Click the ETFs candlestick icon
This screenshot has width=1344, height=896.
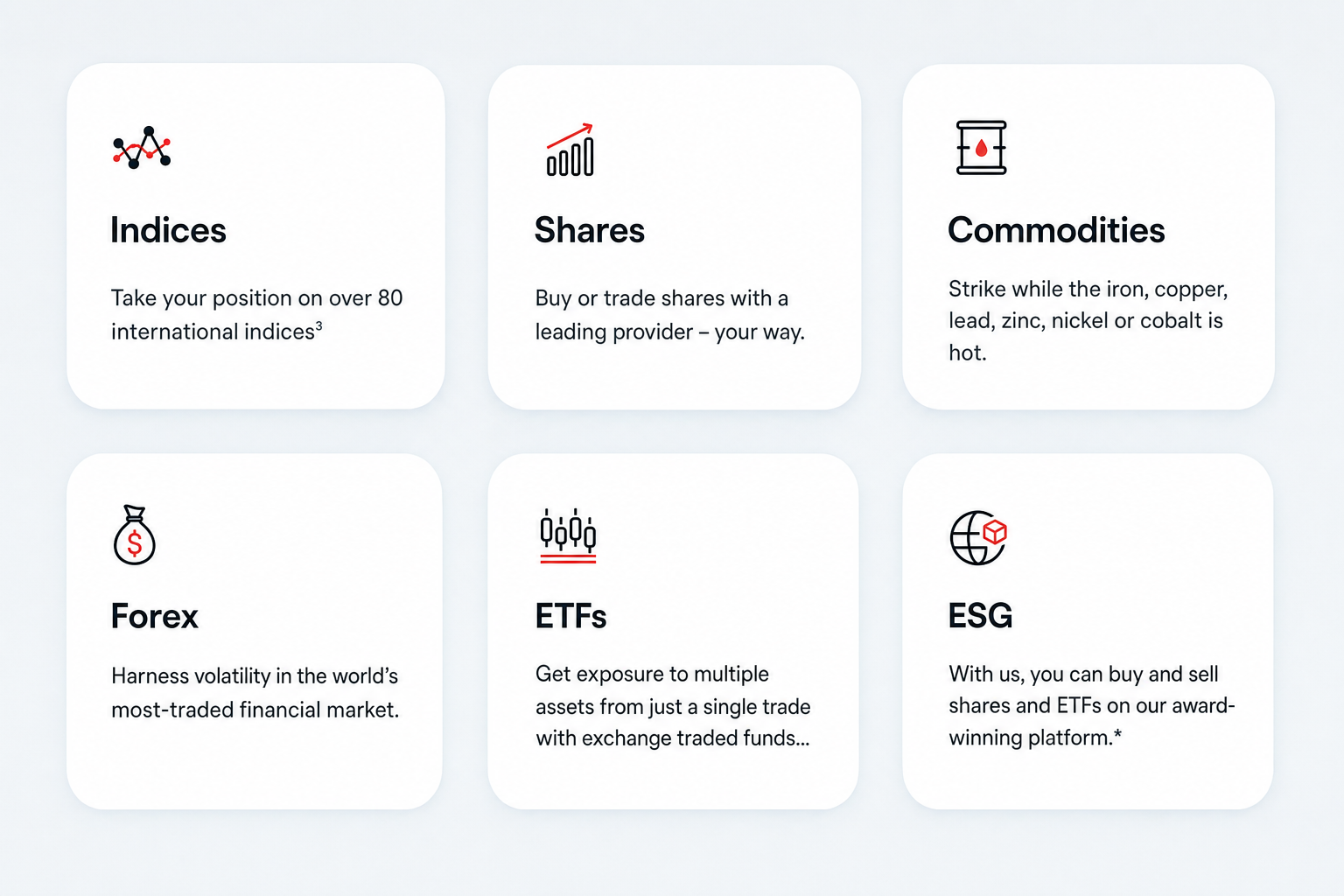click(x=568, y=535)
